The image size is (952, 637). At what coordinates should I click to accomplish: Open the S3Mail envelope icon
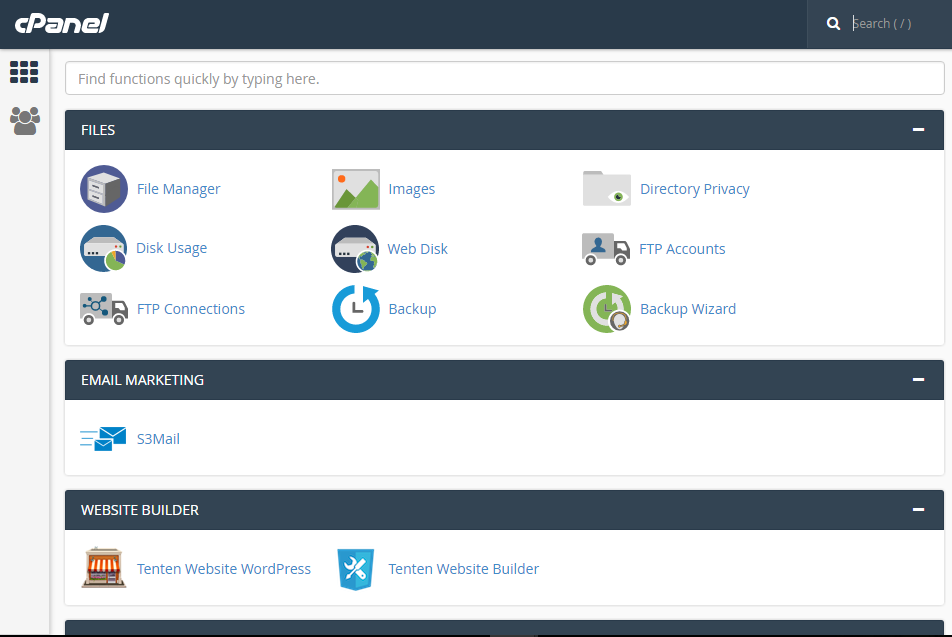point(103,438)
